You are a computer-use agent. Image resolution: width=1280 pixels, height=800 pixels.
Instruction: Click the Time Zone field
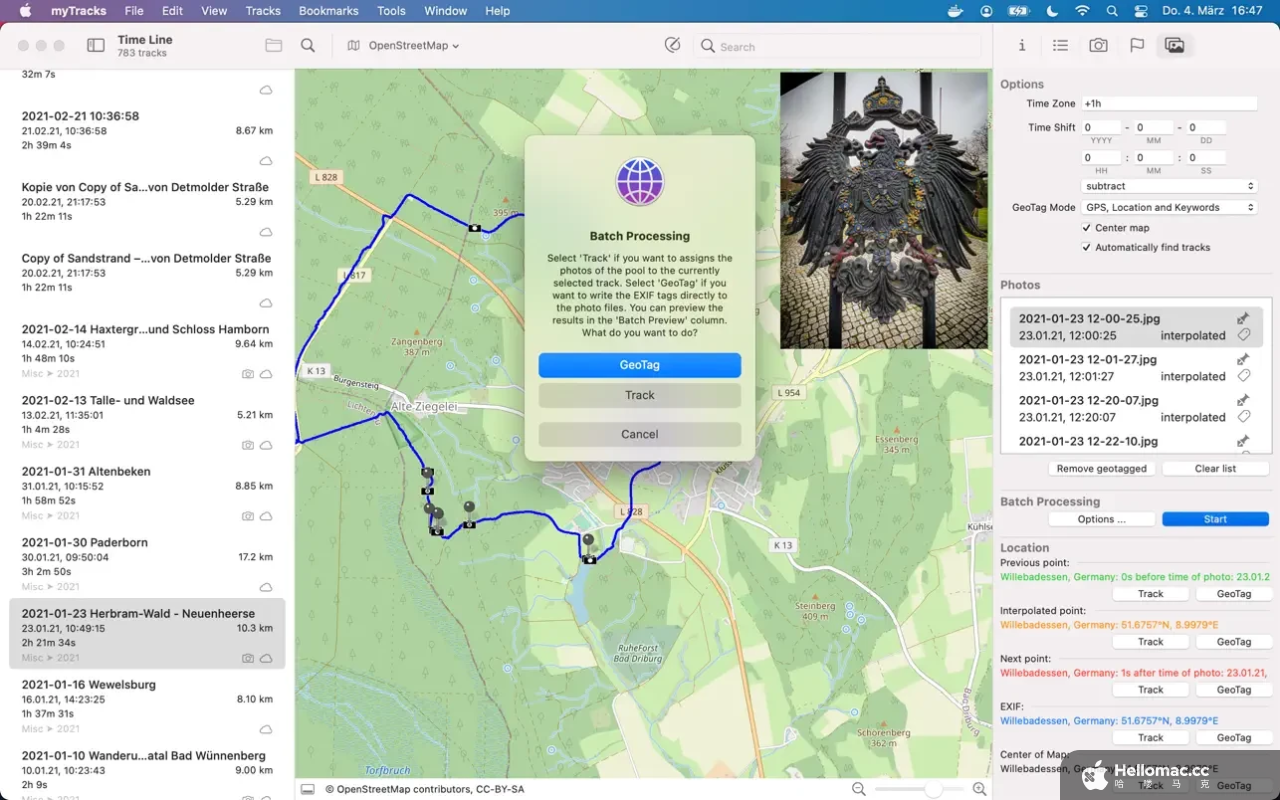[x=1169, y=103]
